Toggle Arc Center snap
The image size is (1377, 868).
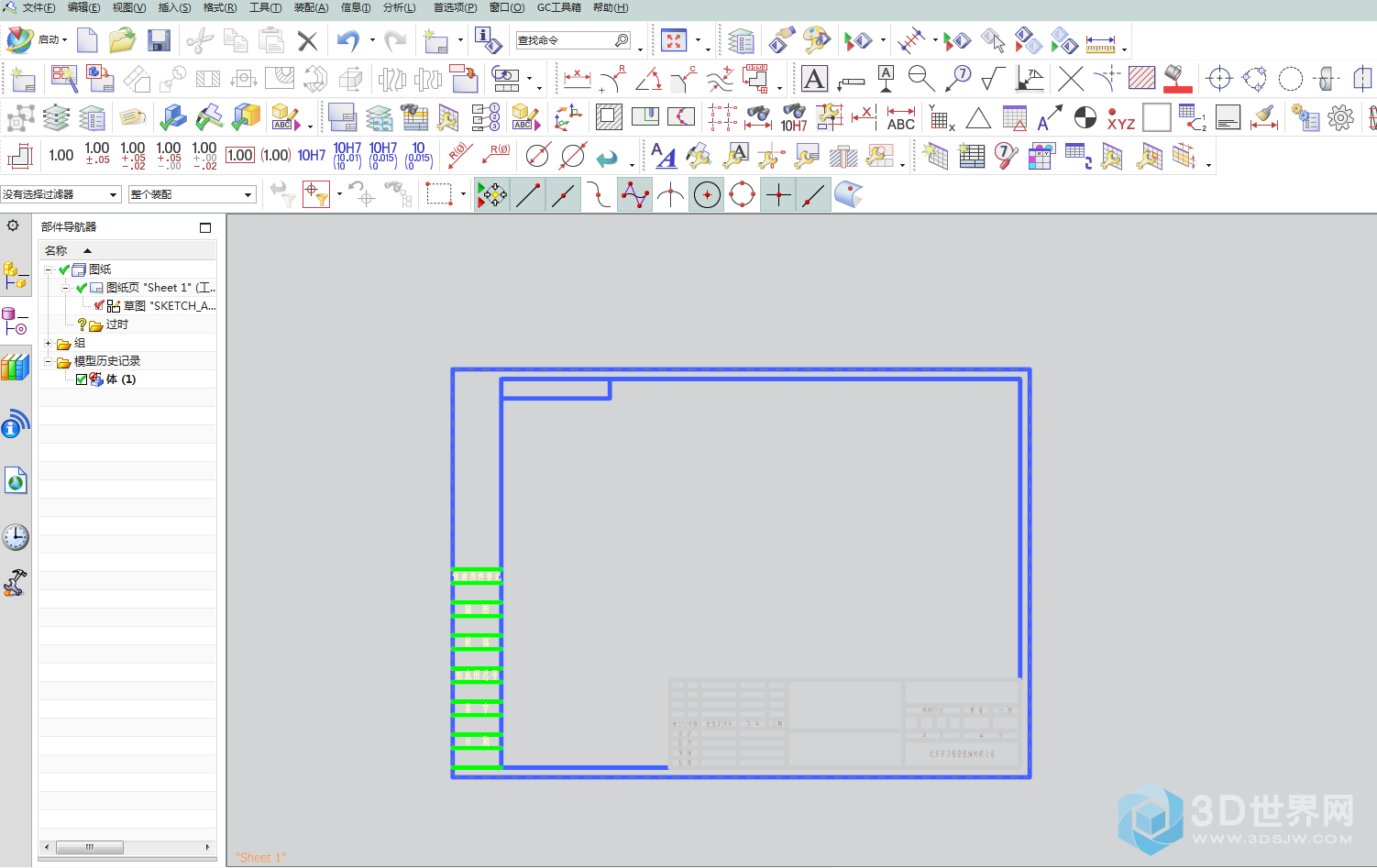707,194
